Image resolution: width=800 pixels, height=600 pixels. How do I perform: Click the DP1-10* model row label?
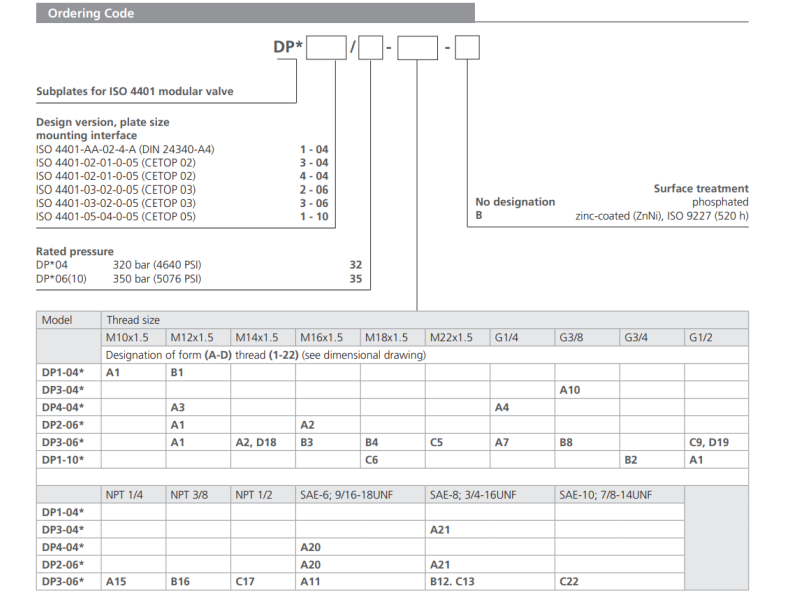pyautogui.click(x=62, y=459)
